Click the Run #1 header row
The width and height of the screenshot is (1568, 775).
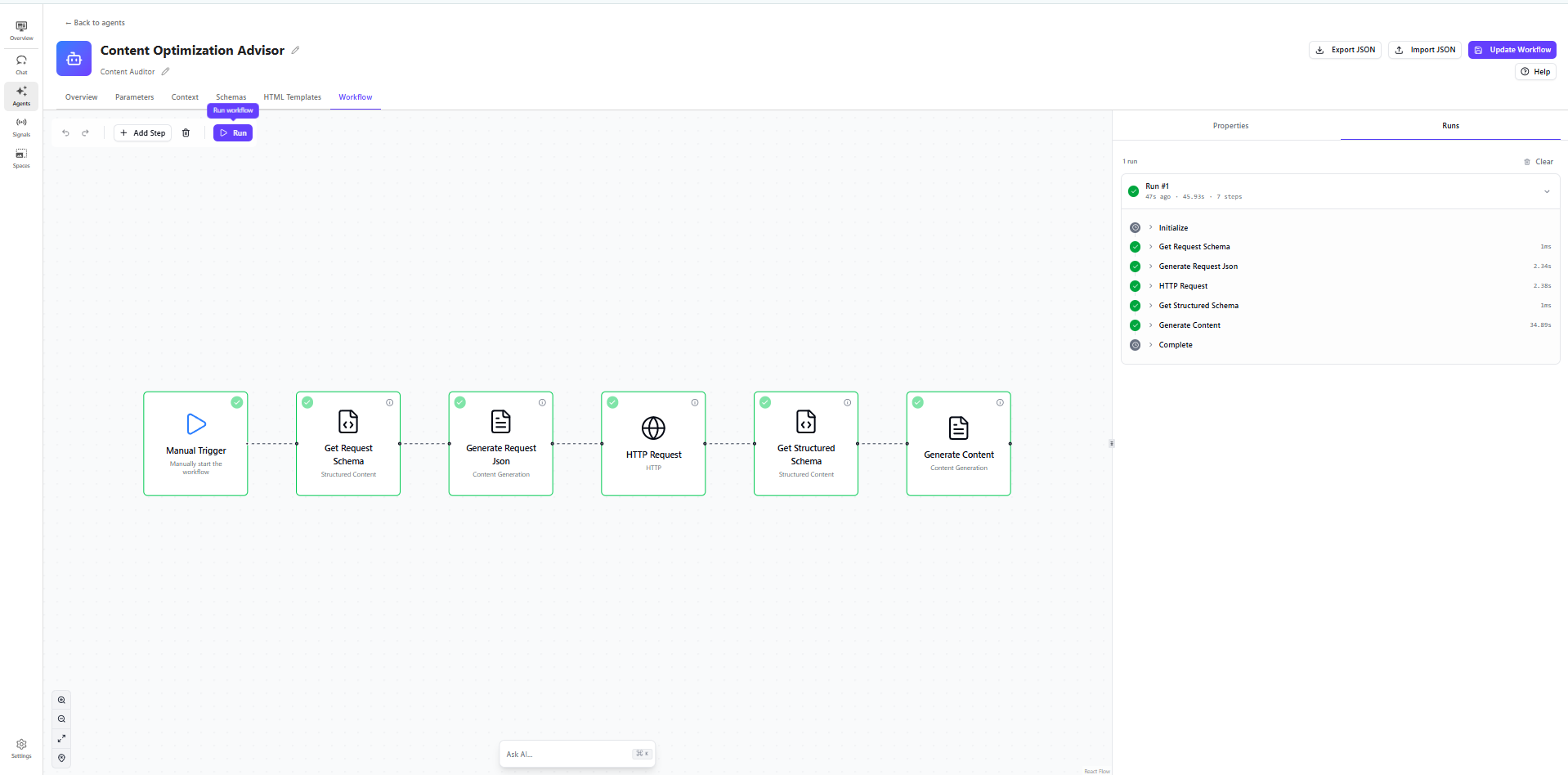tap(1341, 191)
